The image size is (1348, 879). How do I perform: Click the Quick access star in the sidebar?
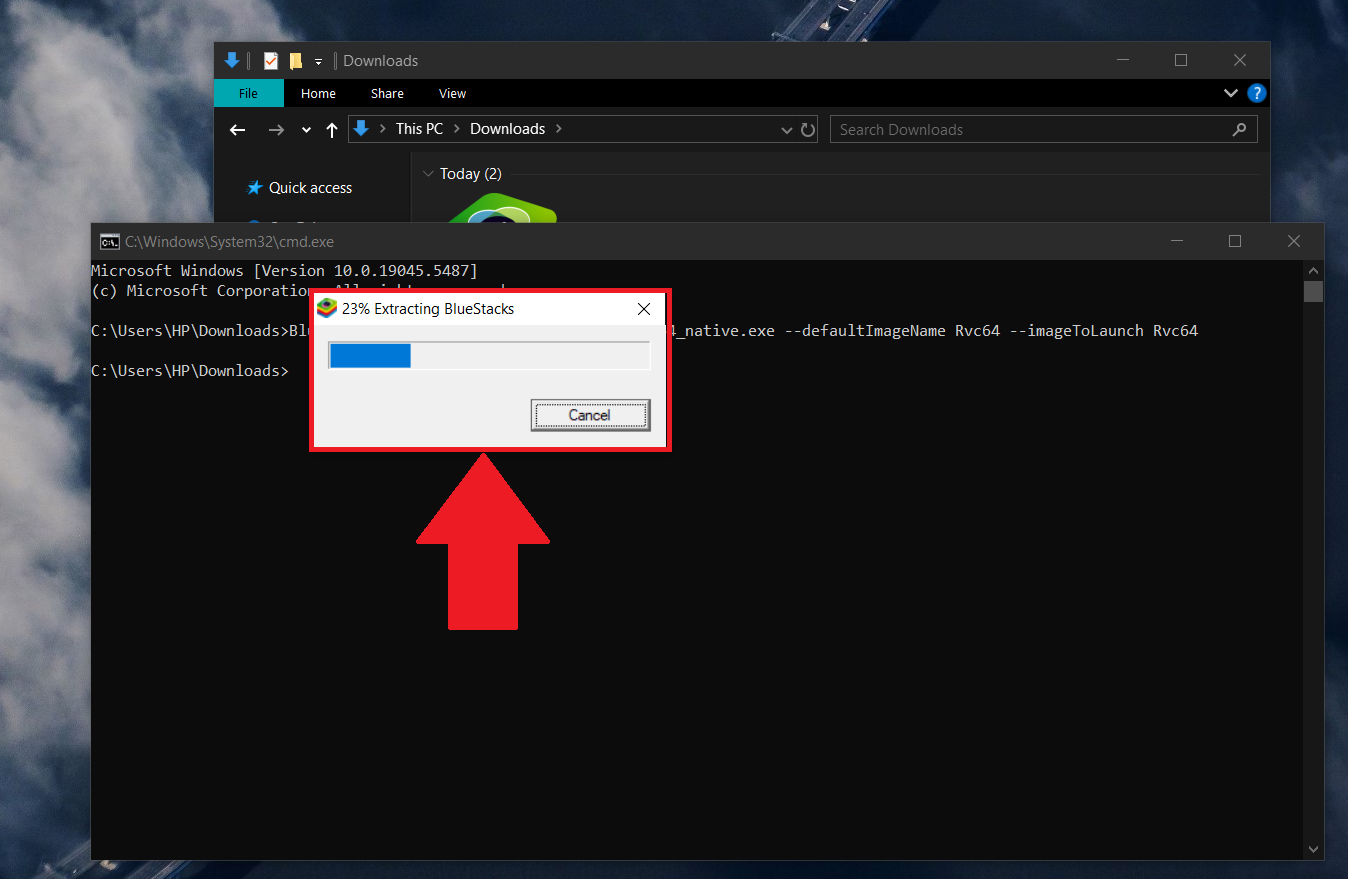coord(254,187)
